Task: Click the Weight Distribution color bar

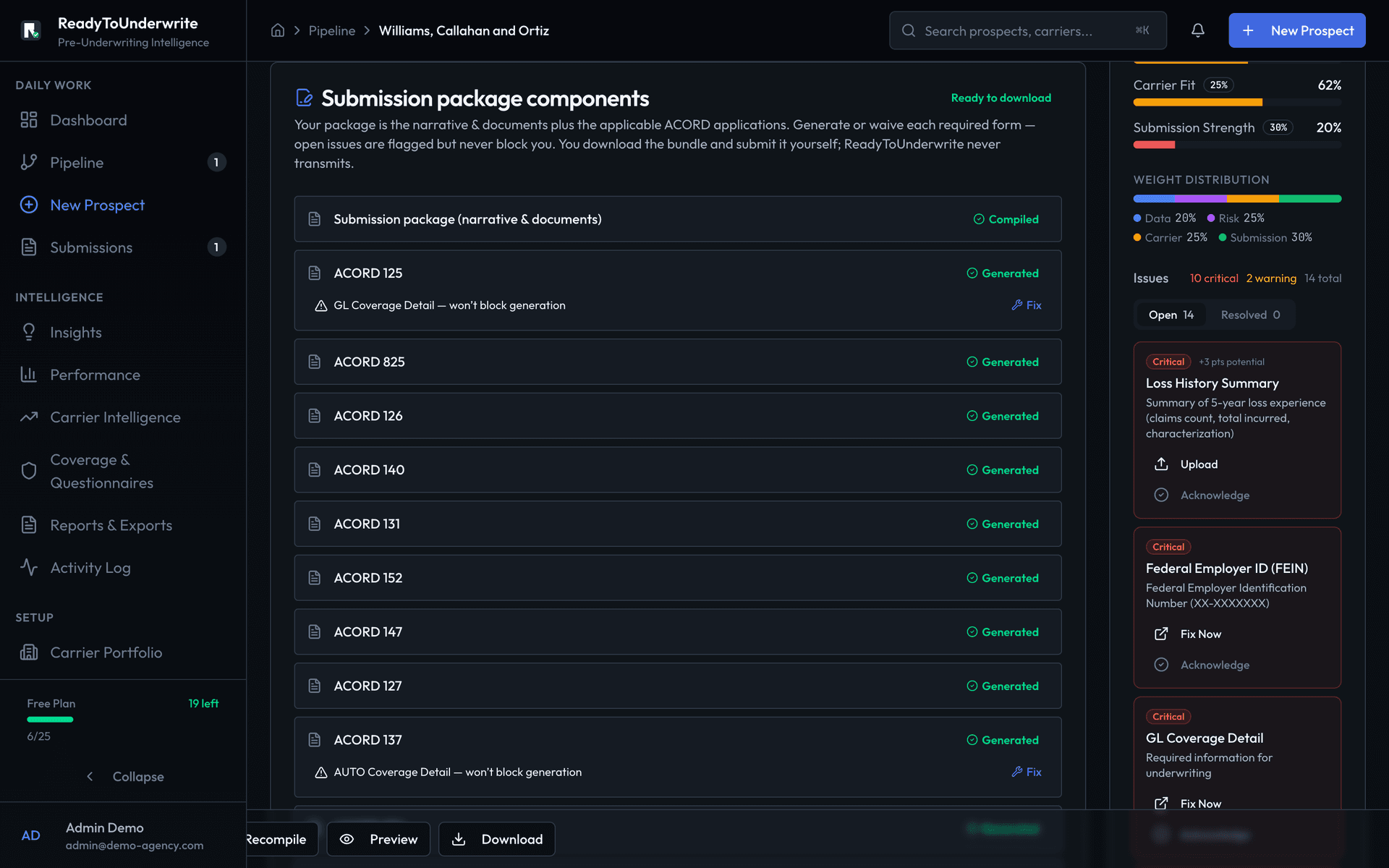Action: 1237,198
